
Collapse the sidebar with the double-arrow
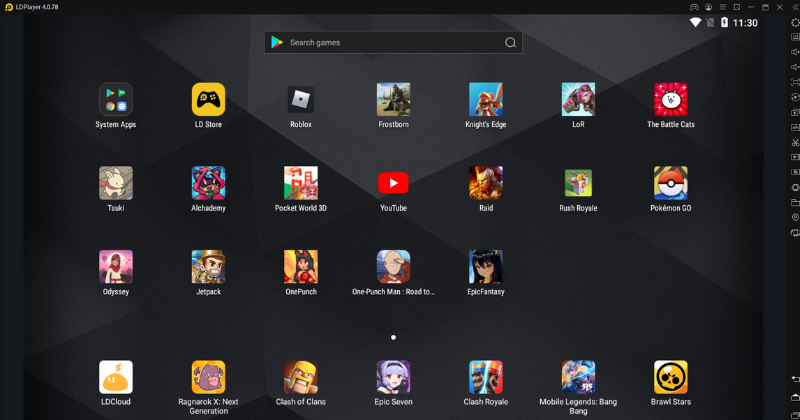(x=795, y=7)
